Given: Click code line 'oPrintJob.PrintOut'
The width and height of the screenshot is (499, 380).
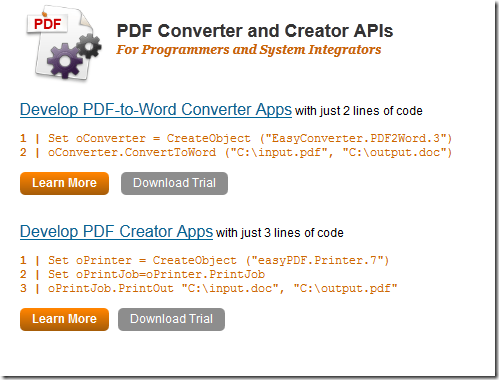Looking at the screenshot, I should (209, 288).
